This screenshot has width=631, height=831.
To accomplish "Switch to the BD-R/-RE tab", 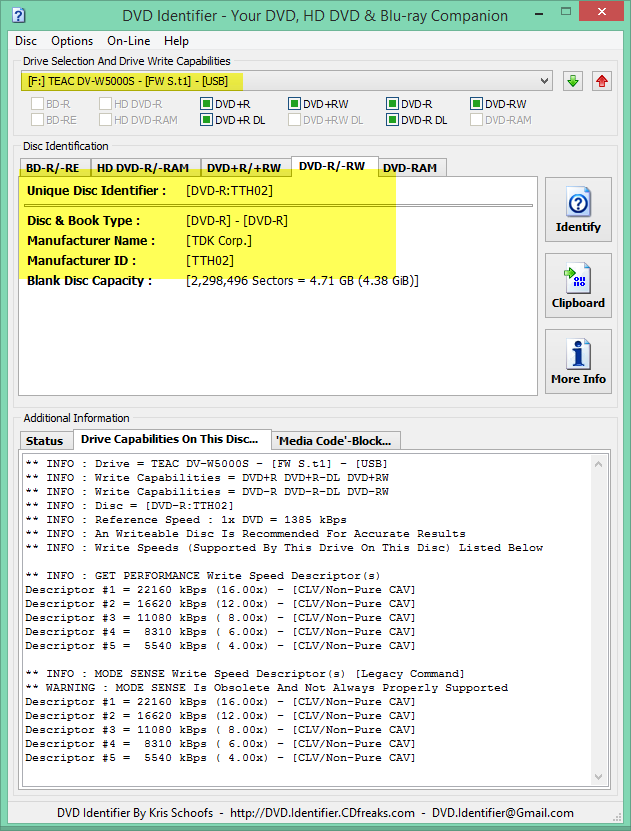I will pyautogui.click(x=53, y=167).
